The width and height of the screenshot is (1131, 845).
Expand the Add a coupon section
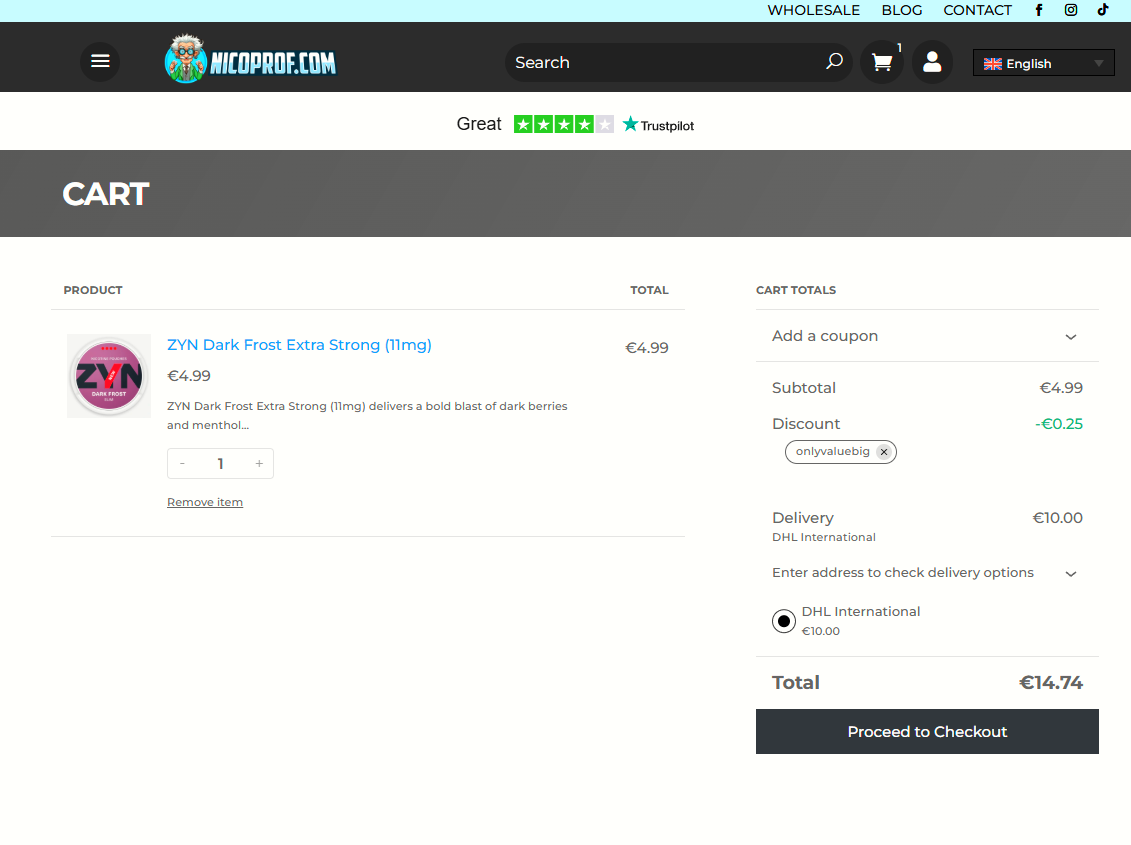927,336
